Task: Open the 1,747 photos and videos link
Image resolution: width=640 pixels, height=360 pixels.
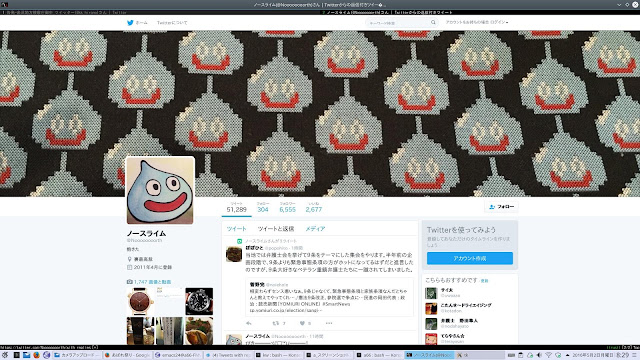Action: tap(153, 282)
